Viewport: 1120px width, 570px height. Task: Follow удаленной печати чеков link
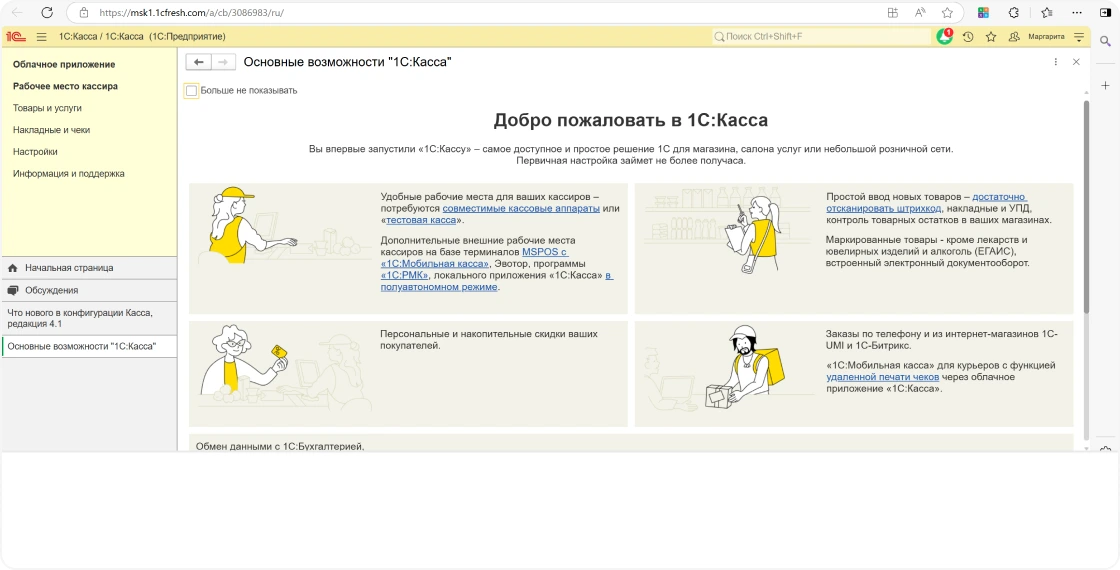pos(882,377)
